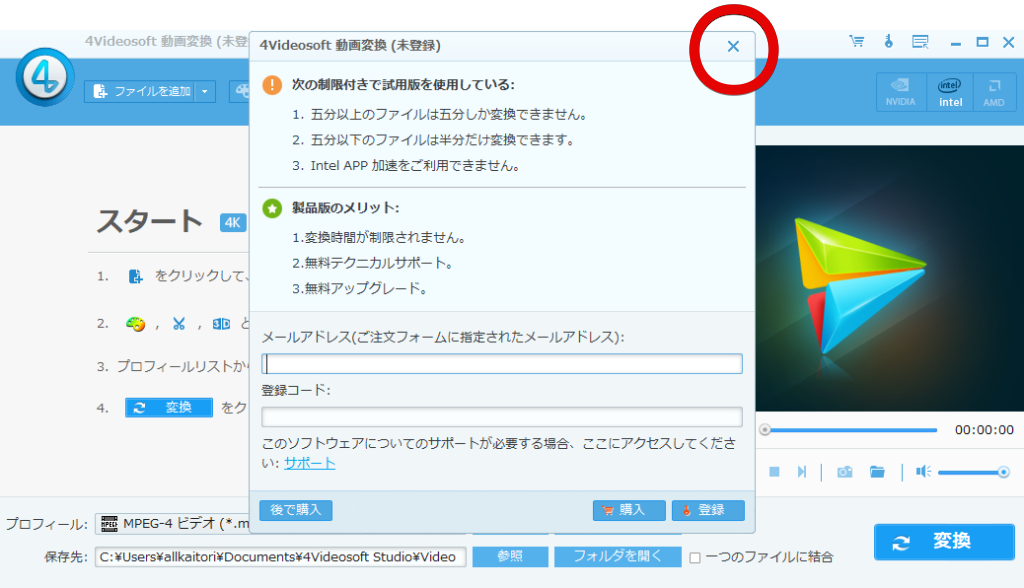Click the stop playback button

(775, 472)
